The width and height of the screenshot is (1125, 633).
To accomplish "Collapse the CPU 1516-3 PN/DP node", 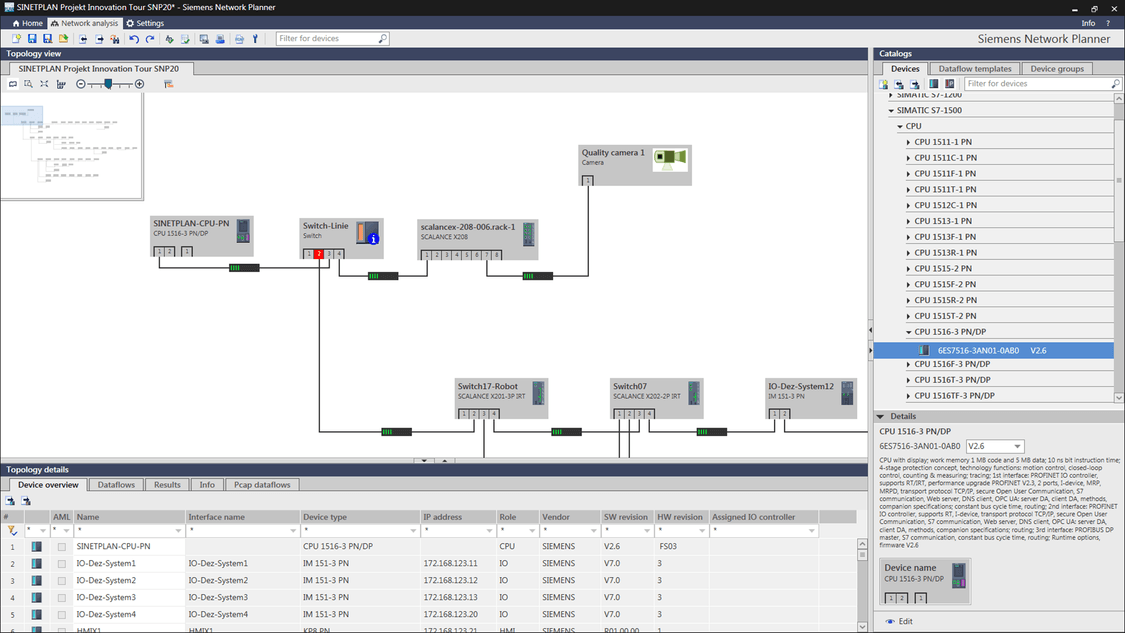I will (908, 332).
